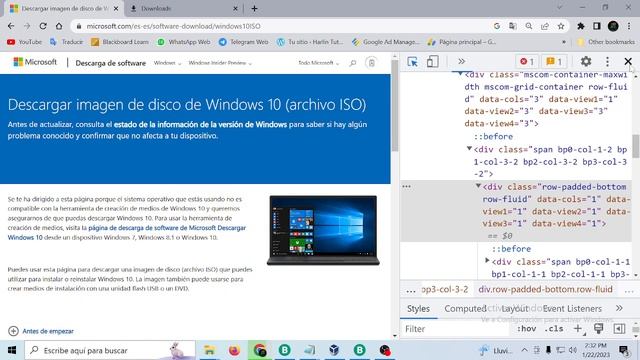Activate DevTools inspect element picker
Image resolution: width=640 pixels, height=360 pixels.
(412, 62)
